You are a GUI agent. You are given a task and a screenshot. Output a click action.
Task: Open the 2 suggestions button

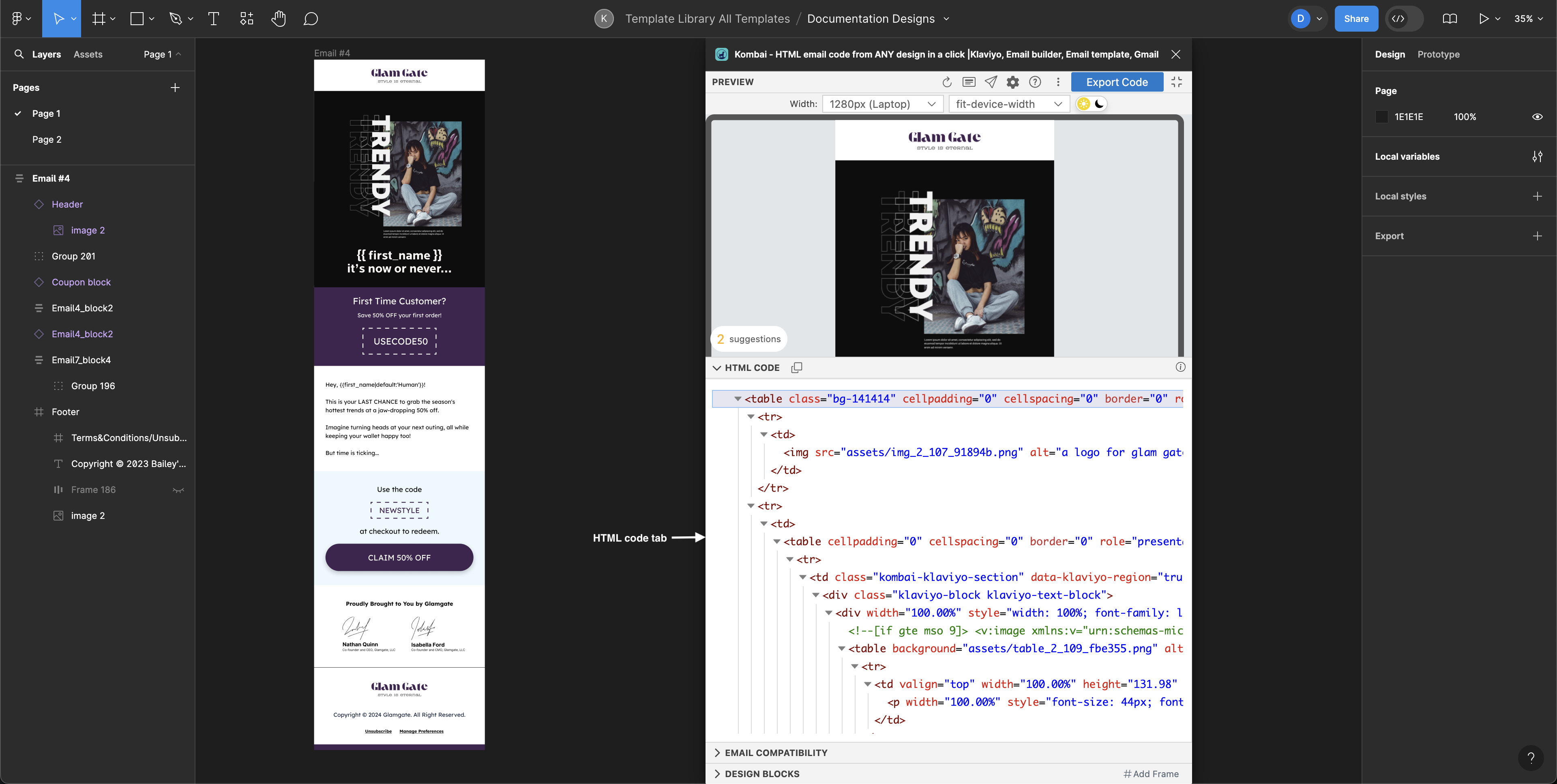tap(749, 339)
